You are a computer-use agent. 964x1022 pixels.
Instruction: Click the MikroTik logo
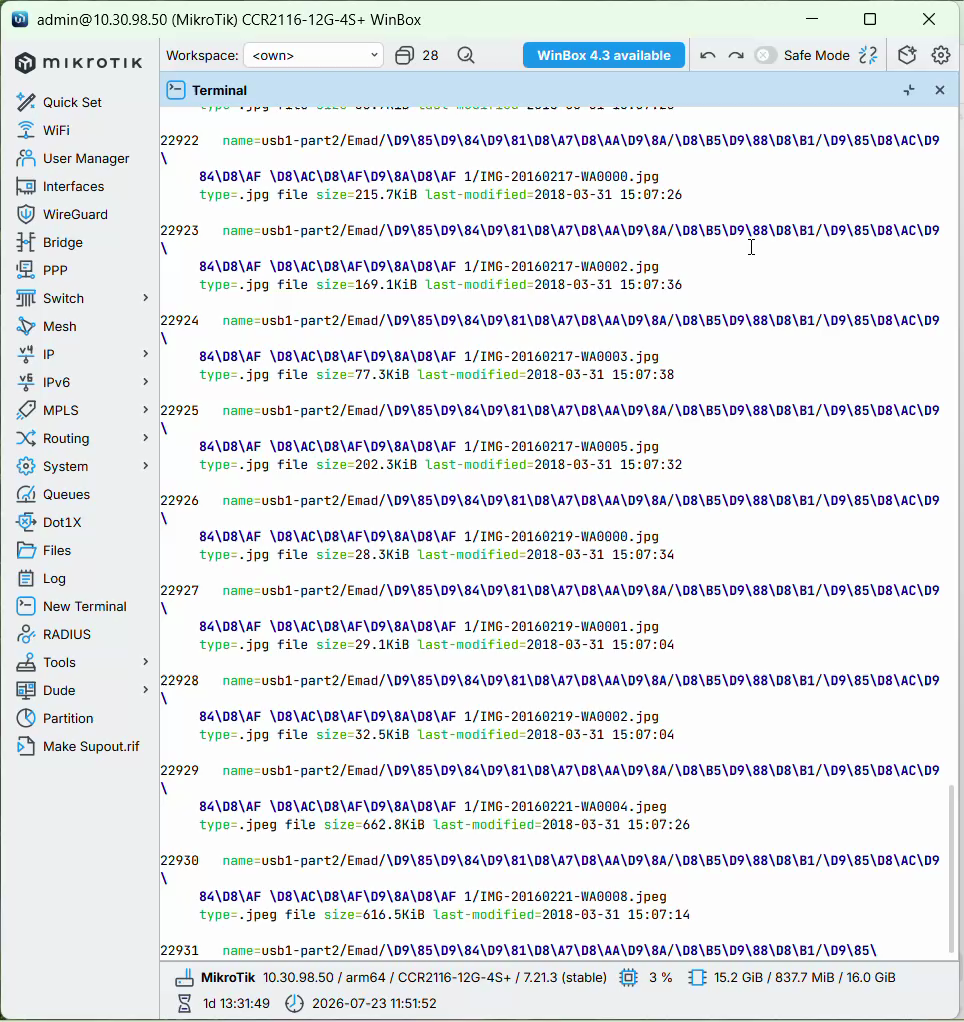point(78,63)
